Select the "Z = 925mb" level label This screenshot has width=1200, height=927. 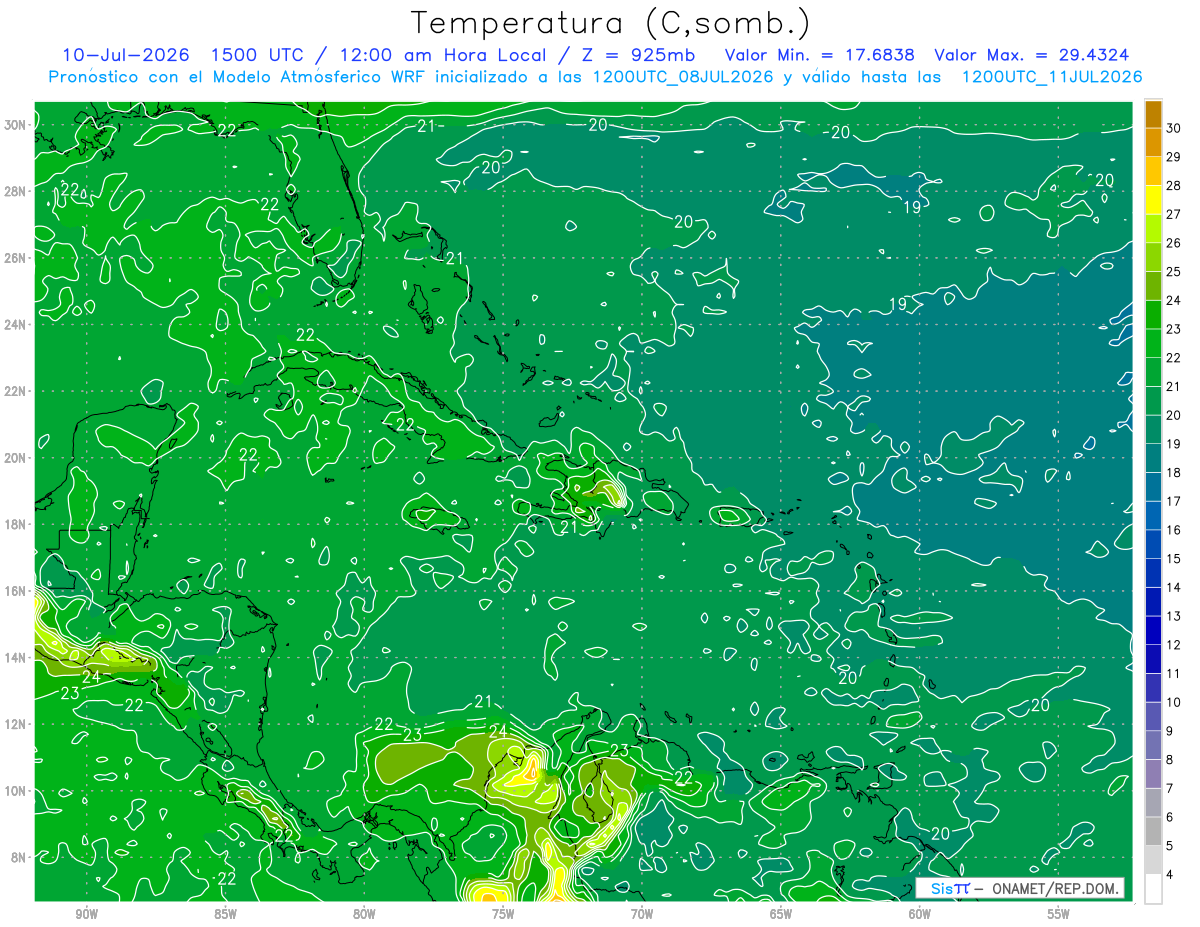point(640,55)
